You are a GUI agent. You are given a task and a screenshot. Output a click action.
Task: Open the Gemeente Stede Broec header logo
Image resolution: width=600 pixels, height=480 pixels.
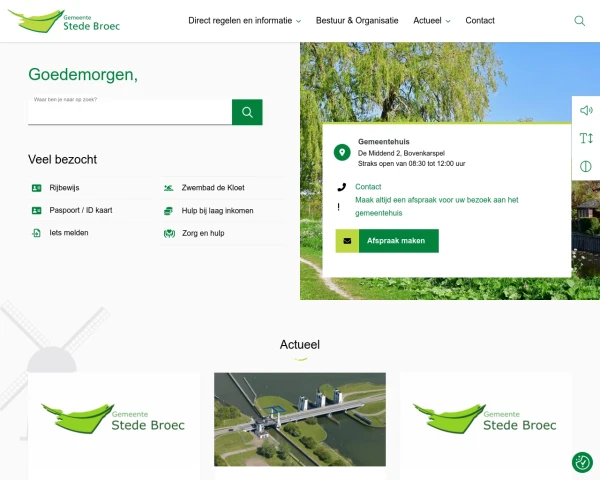[x=64, y=21]
